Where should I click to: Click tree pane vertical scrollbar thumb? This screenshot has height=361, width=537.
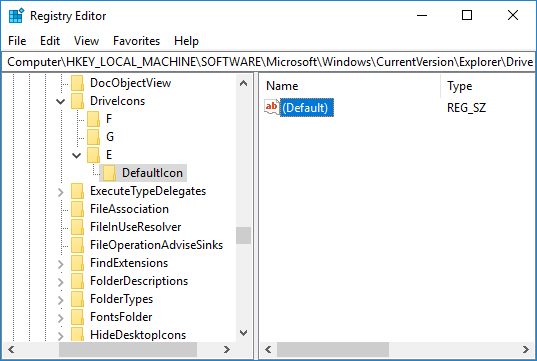point(243,236)
